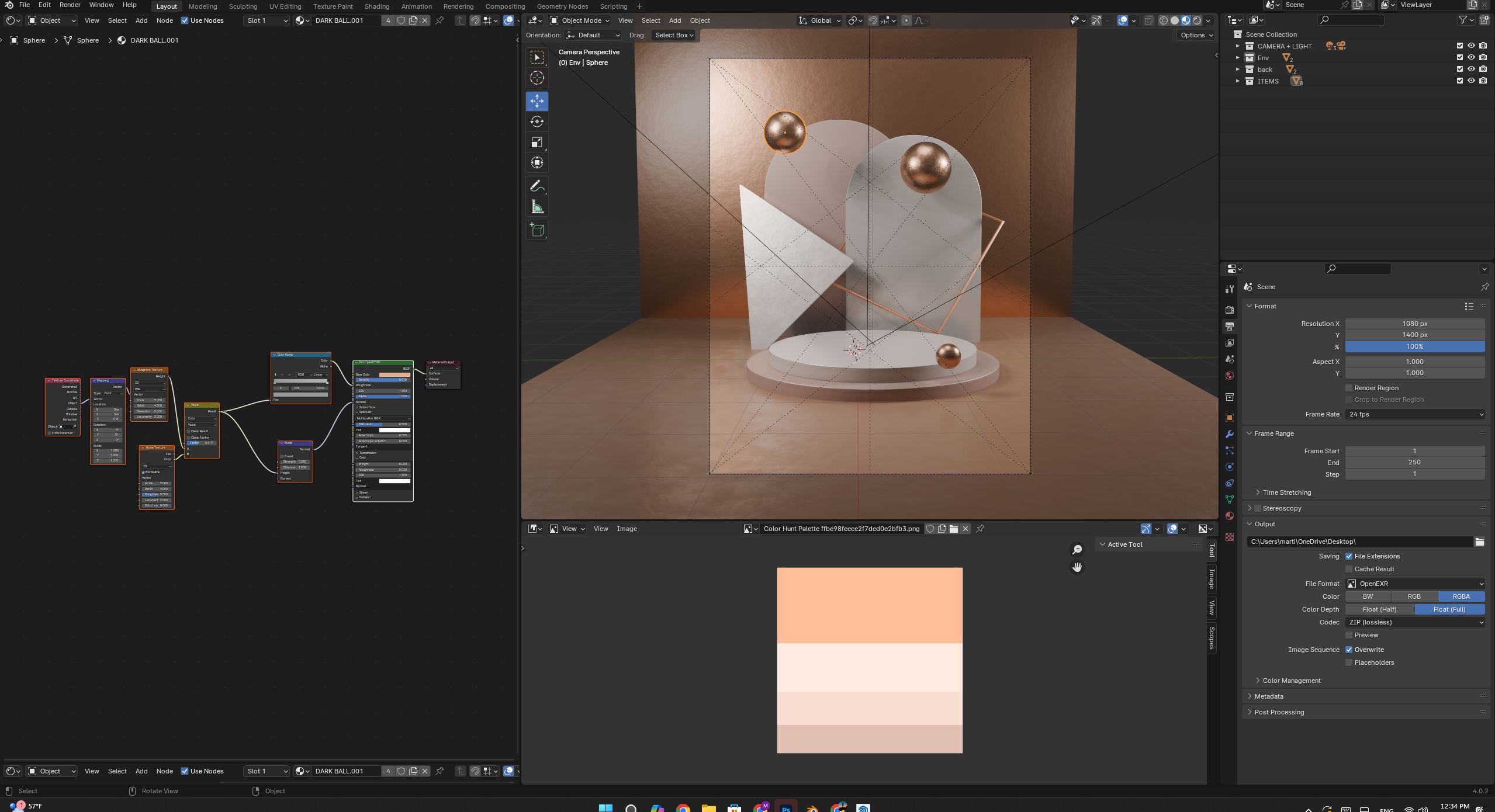
Task: Open the Material properties tab
Action: pos(1230,516)
